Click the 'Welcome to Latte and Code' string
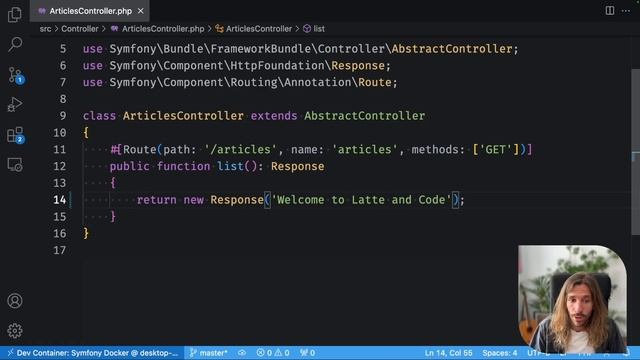The width and height of the screenshot is (640, 360). click(361, 200)
